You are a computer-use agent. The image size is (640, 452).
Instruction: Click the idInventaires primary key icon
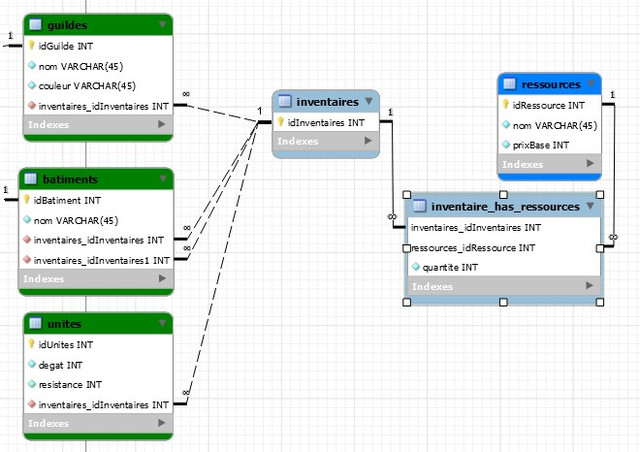280,121
